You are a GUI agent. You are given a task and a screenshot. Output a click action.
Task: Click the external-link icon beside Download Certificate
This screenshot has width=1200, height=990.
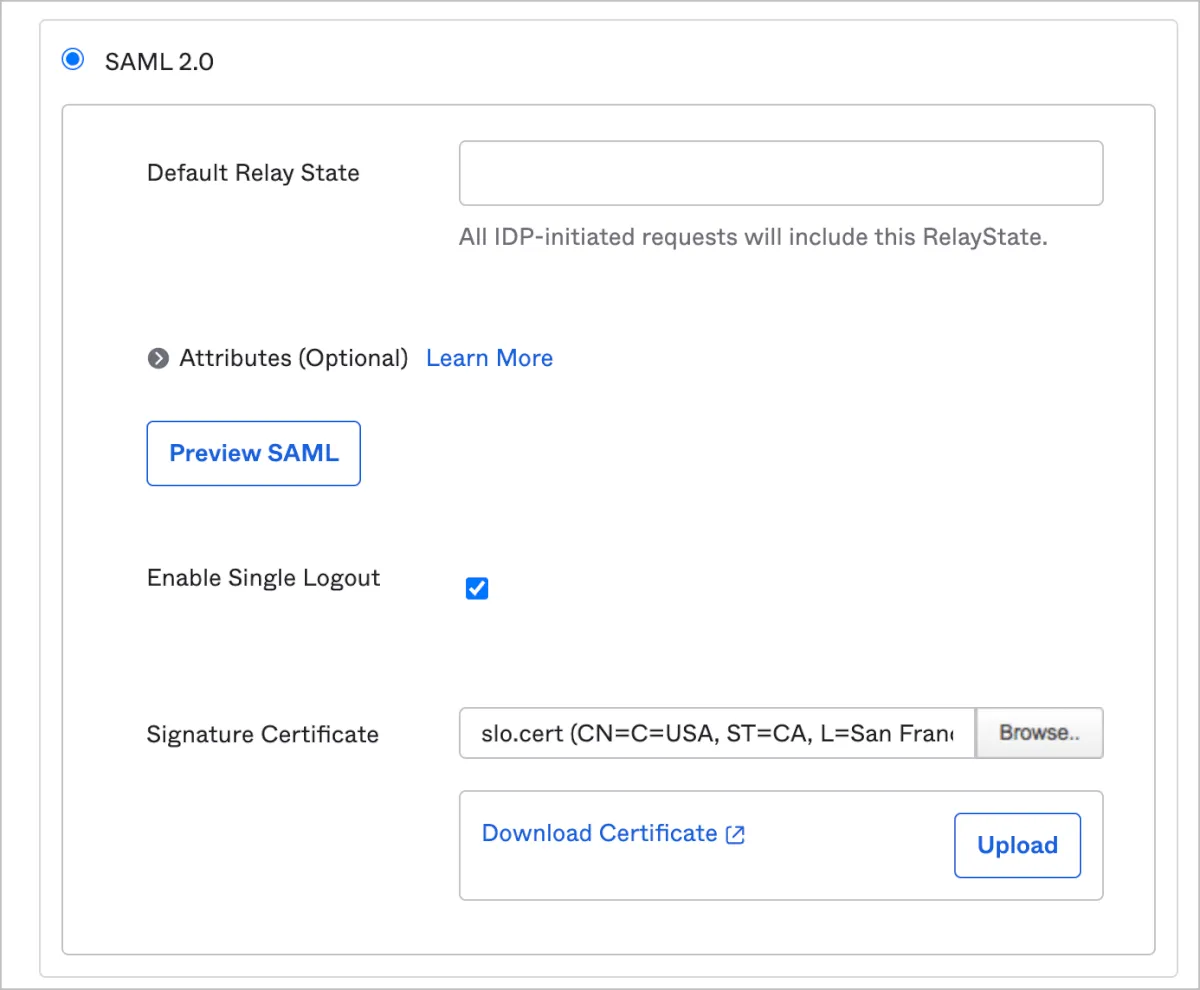(735, 835)
